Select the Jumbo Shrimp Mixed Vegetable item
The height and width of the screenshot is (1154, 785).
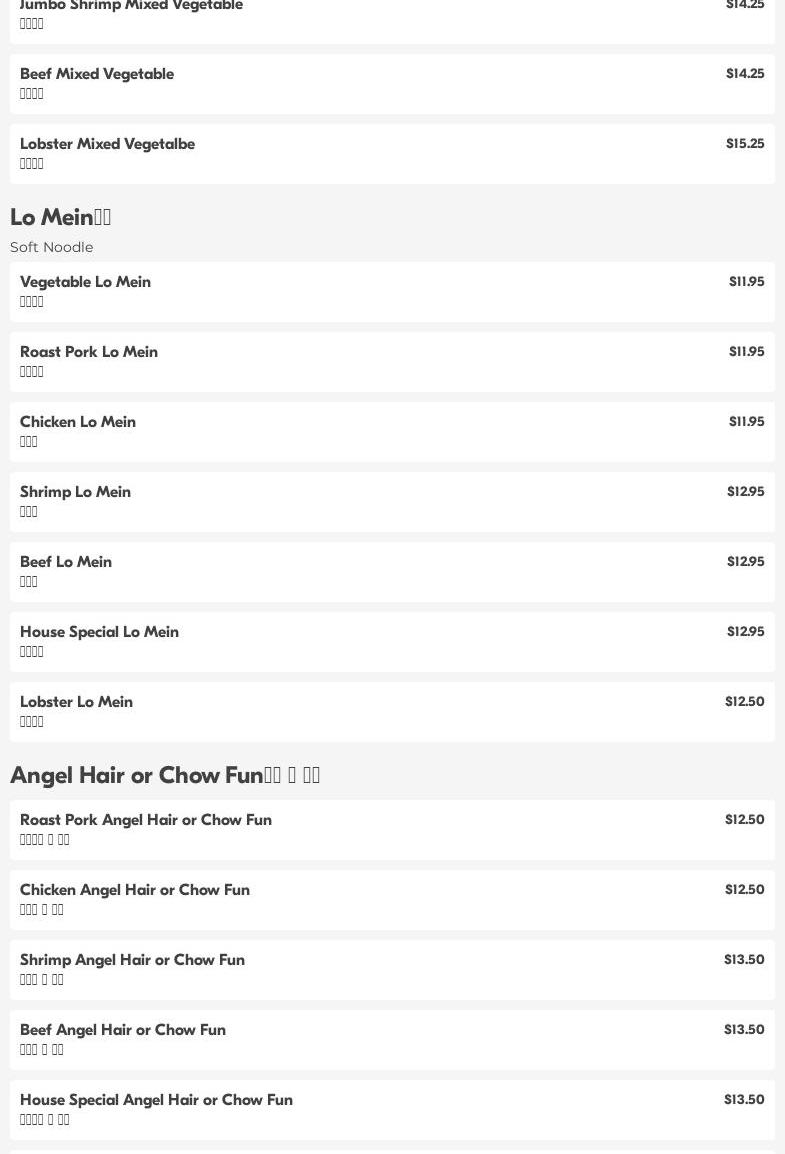tap(392, 18)
